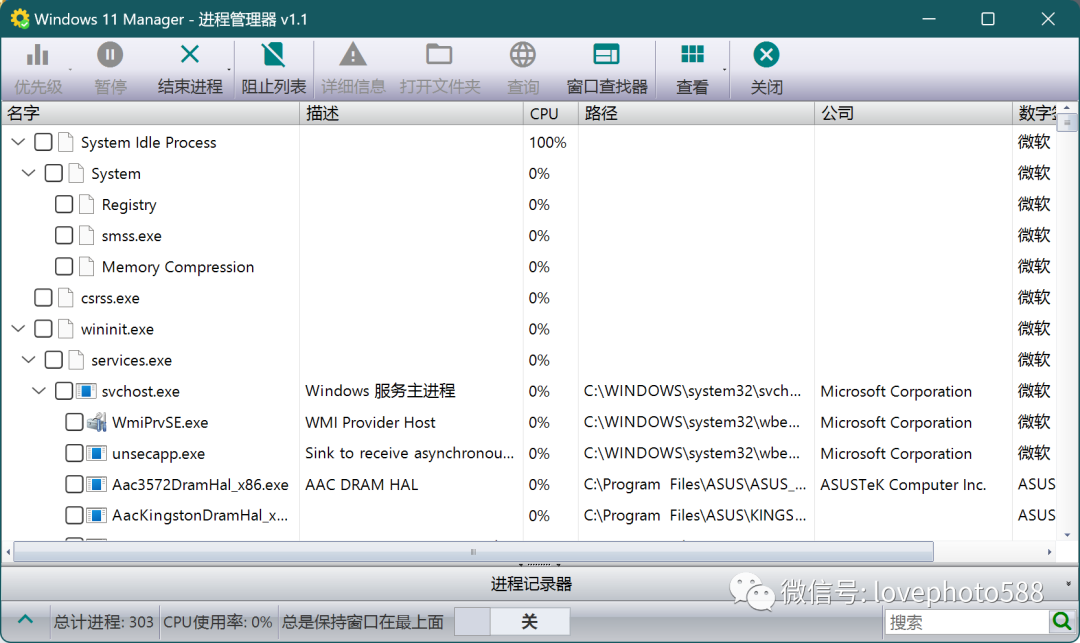Image resolution: width=1080 pixels, height=643 pixels.
Task: Click the Windows 11 Manager gear logo
Action: click(19, 19)
